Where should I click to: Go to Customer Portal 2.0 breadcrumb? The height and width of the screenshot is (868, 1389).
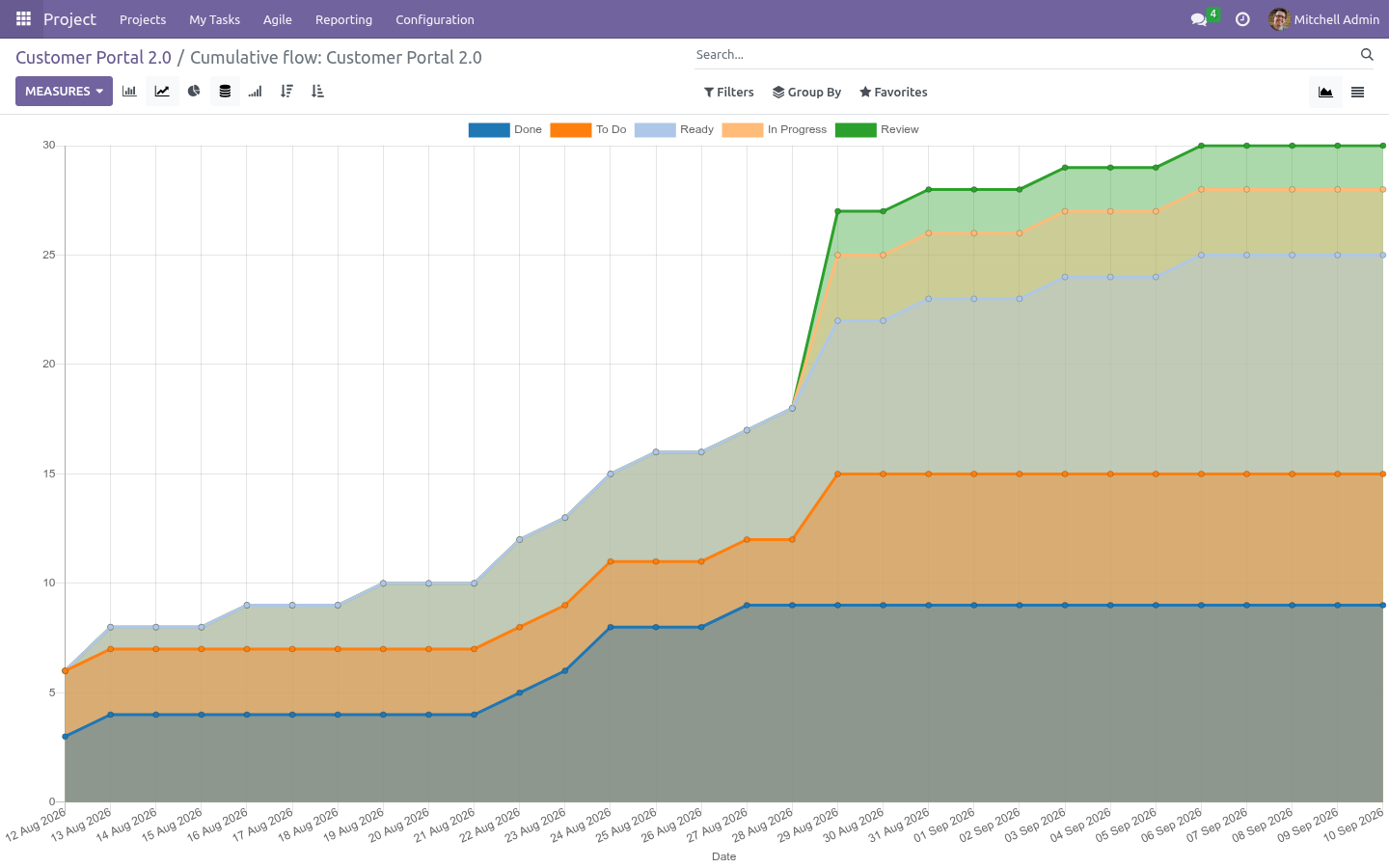coord(94,58)
